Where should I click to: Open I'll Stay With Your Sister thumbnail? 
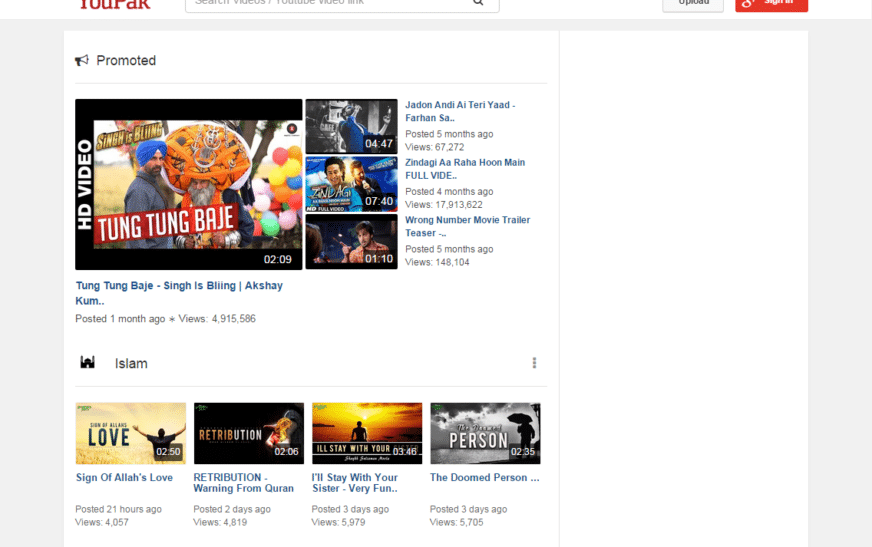click(x=367, y=434)
